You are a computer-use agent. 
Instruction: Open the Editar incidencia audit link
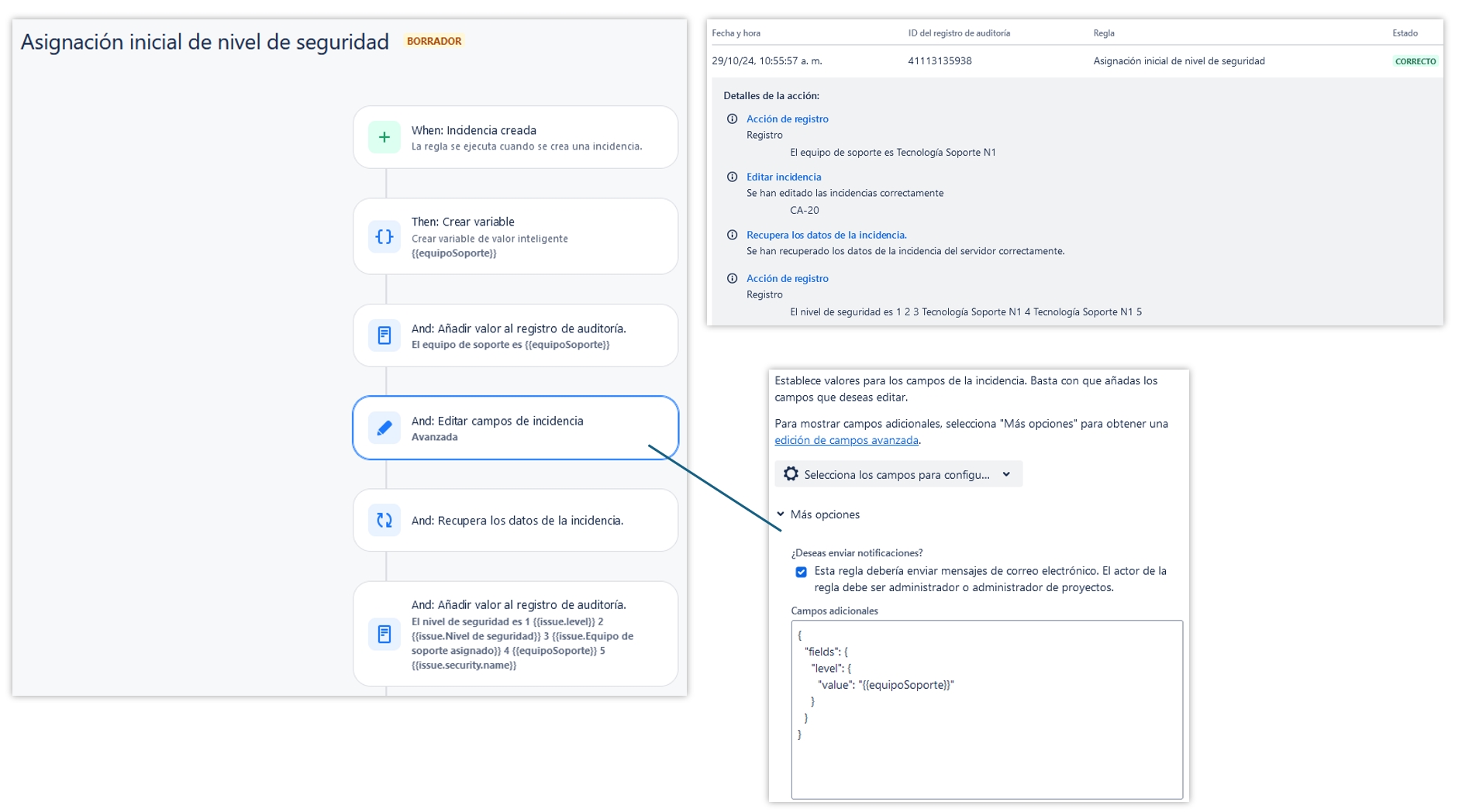point(783,177)
